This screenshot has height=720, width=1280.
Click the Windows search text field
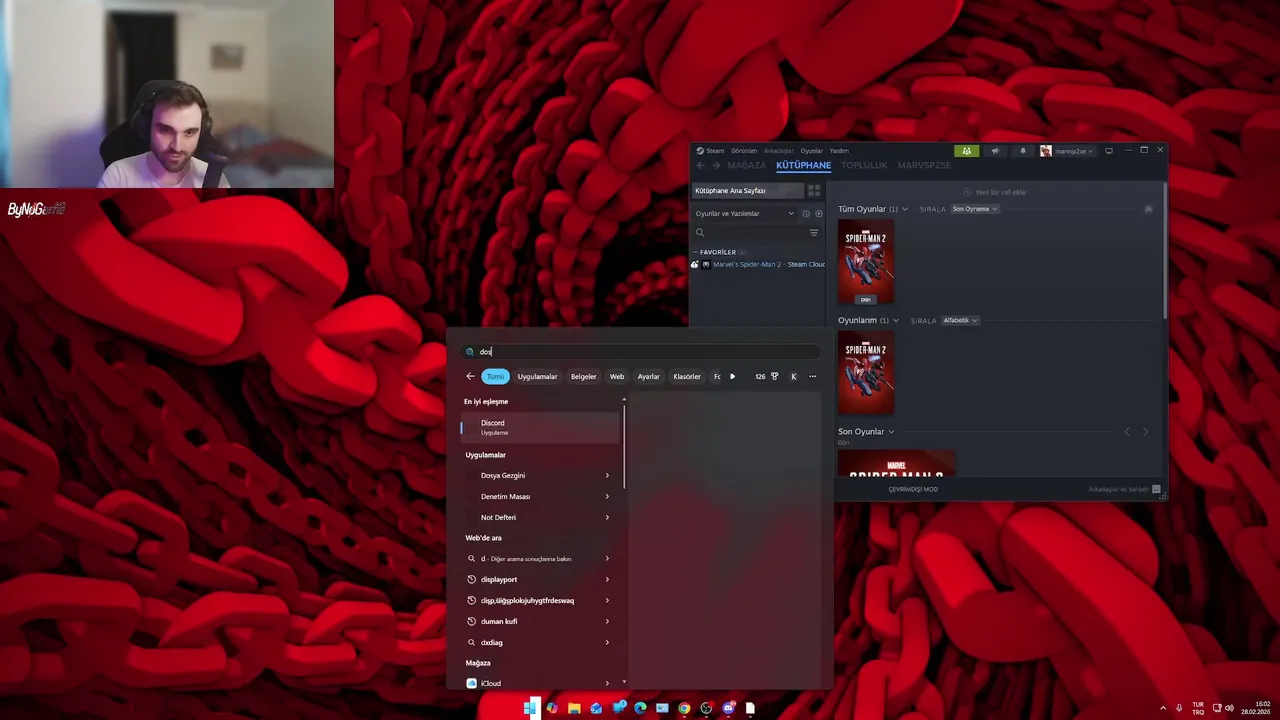click(x=640, y=352)
